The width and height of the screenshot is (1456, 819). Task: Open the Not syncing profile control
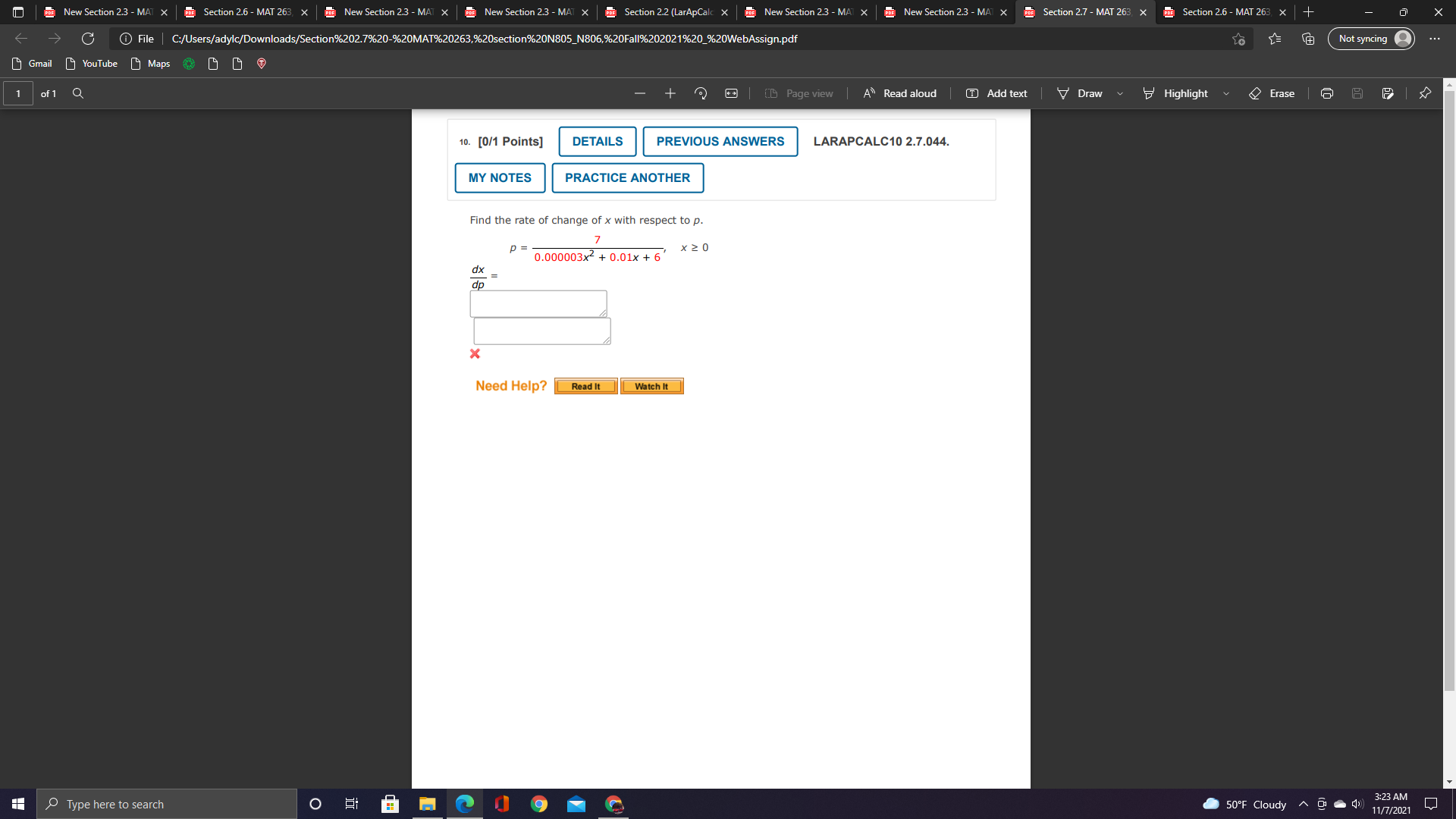[x=1370, y=39]
